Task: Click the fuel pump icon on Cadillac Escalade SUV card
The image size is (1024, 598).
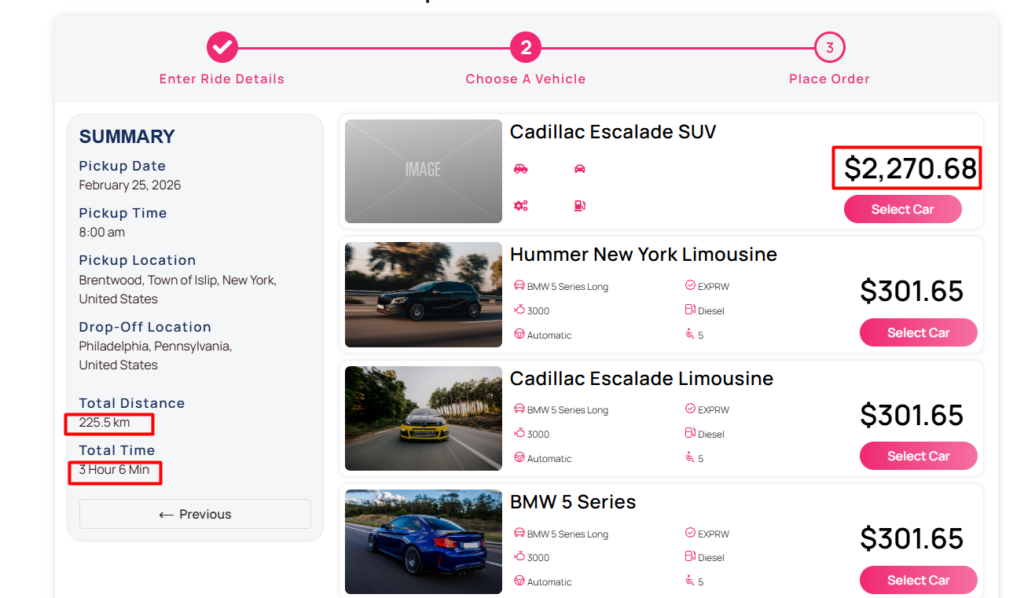Action: [x=580, y=203]
